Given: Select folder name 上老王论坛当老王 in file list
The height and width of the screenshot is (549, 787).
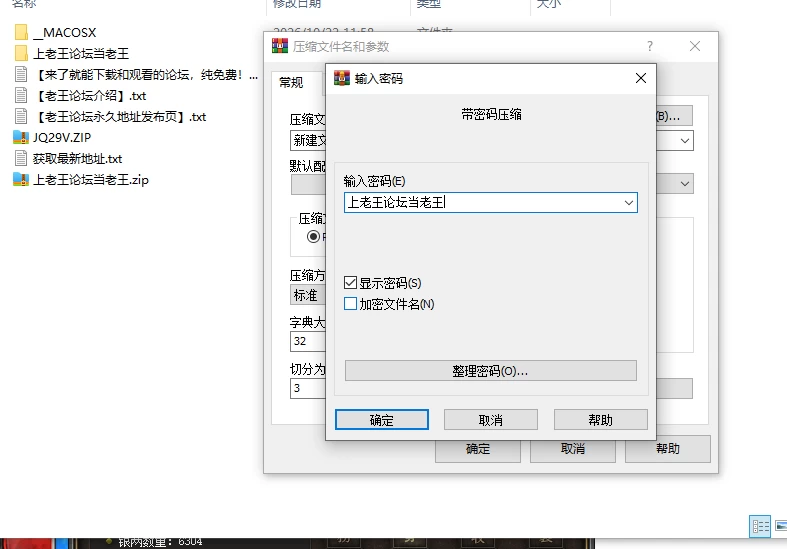Looking at the screenshot, I should [x=81, y=53].
